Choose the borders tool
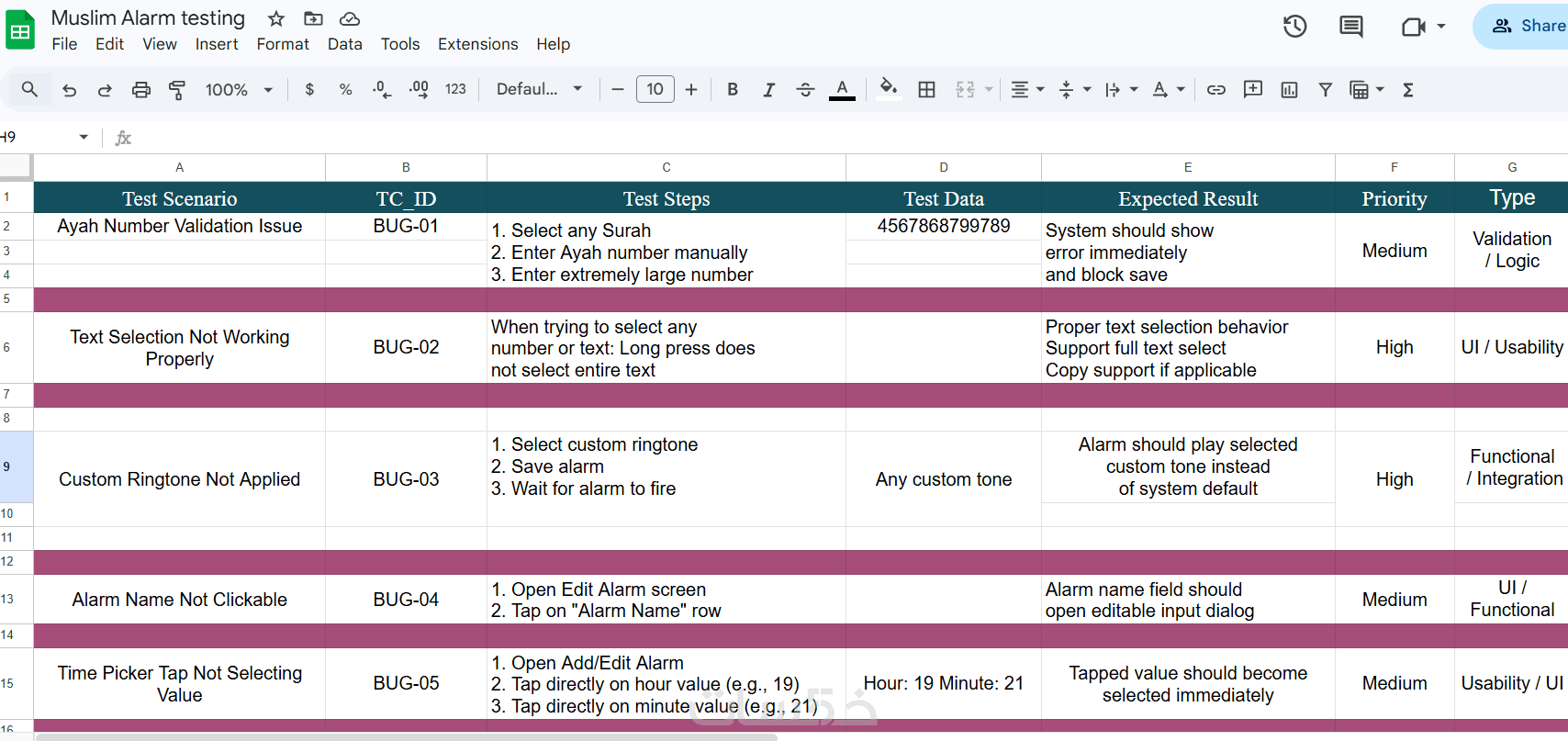Image resolution: width=1568 pixels, height=741 pixels. 927,89
